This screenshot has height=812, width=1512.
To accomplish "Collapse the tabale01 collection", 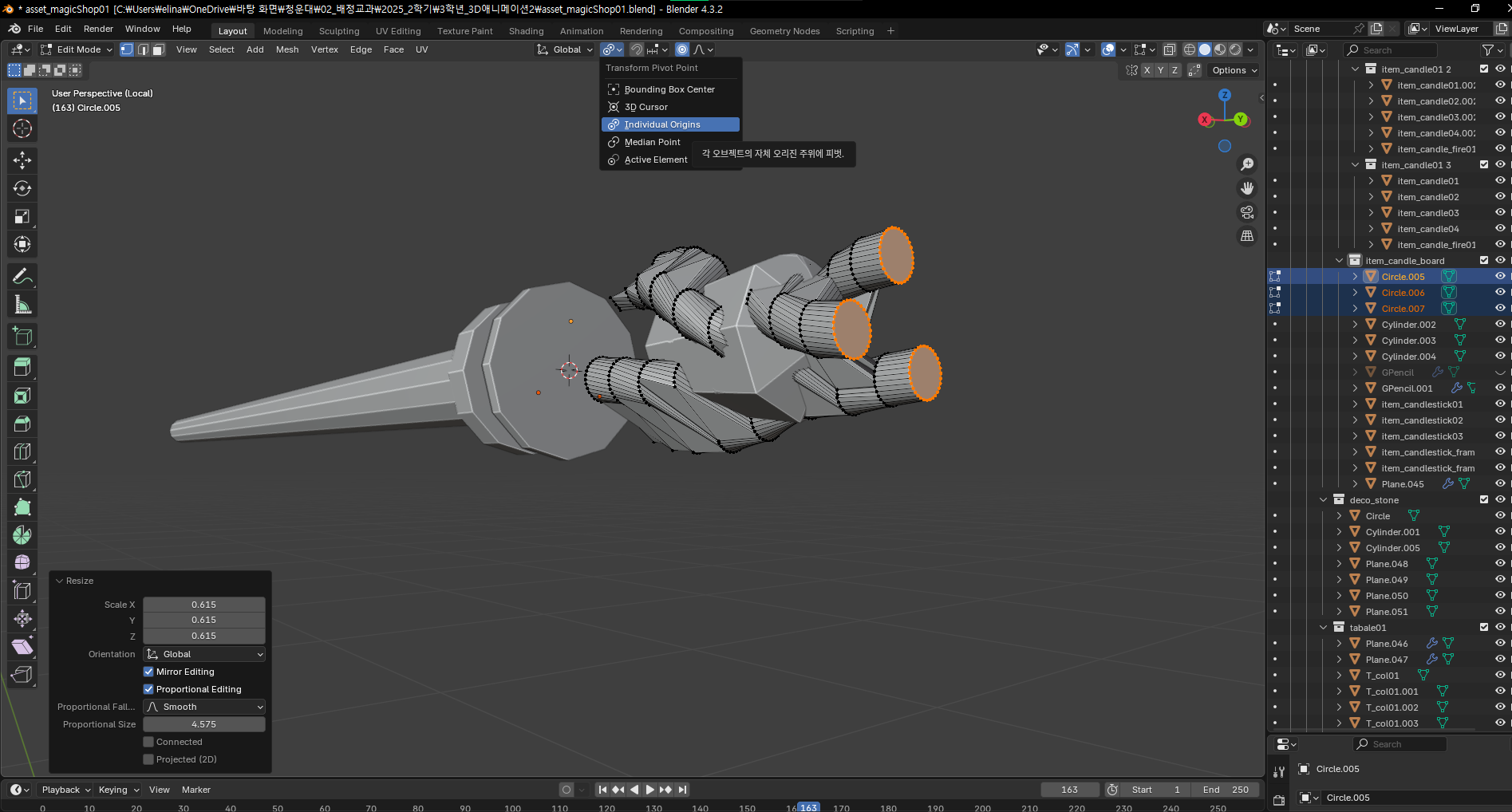I will click(x=1323, y=627).
